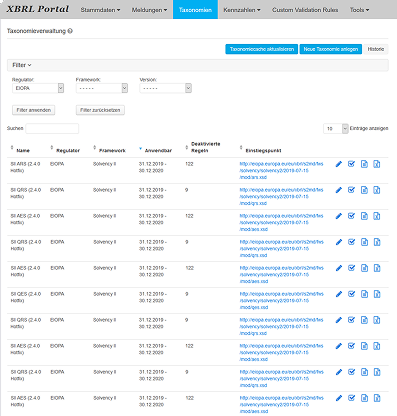The width and height of the screenshot is (397, 416).
Task: Click the XBRL Portal logo
Action: point(38,9)
